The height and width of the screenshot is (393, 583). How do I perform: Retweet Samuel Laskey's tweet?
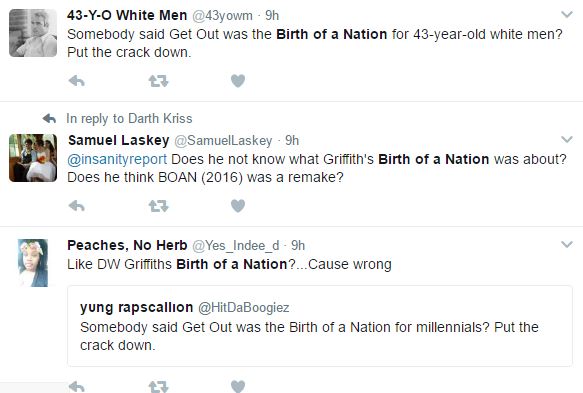[x=158, y=206]
